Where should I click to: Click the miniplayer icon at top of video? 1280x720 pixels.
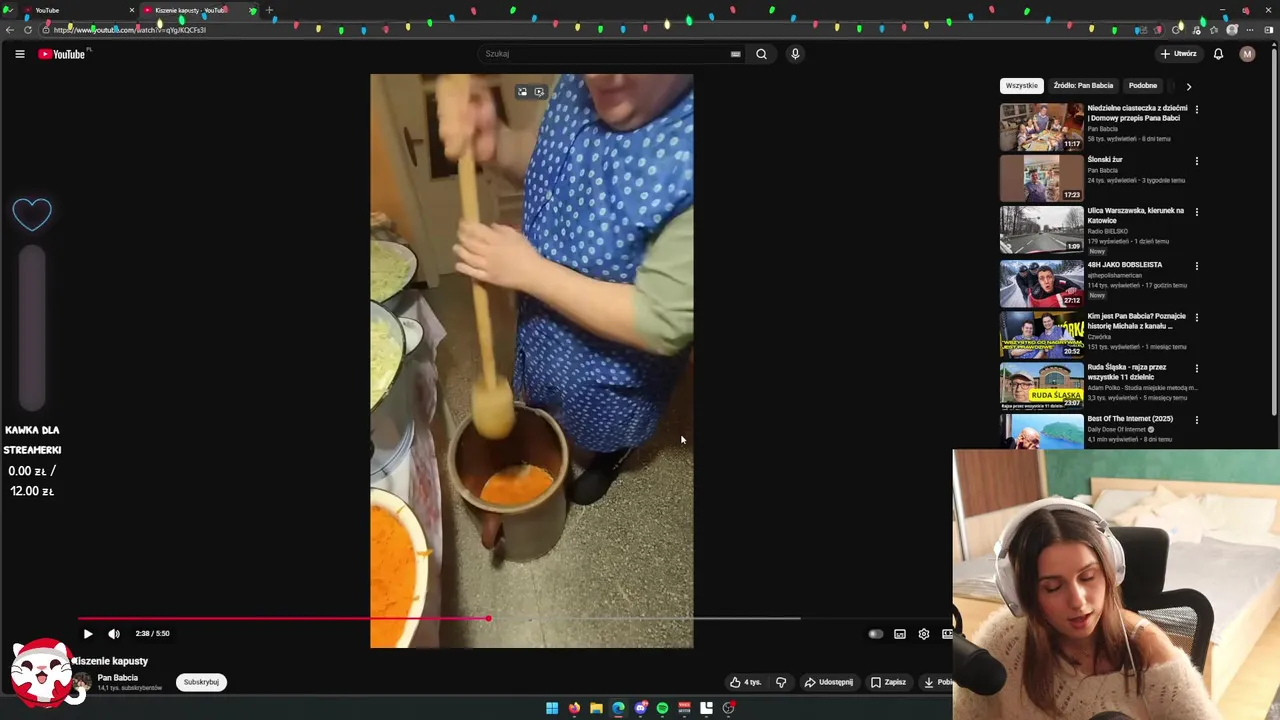point(522,92)
